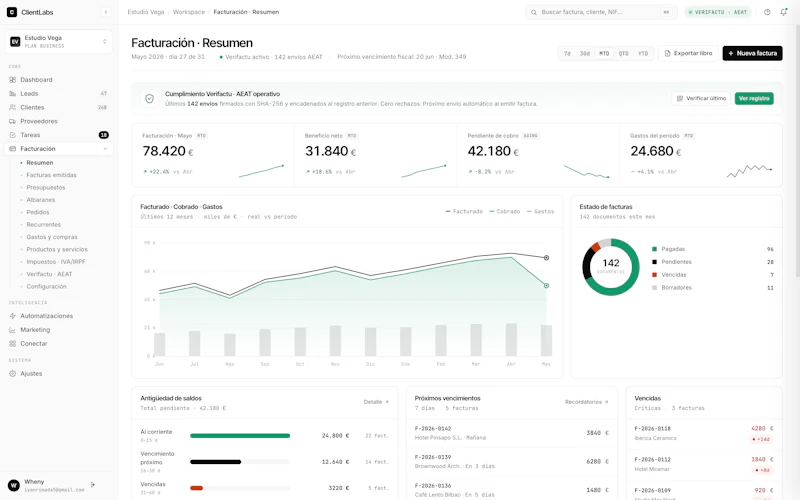Open Presupuestos in sidebar

(46, 187)
